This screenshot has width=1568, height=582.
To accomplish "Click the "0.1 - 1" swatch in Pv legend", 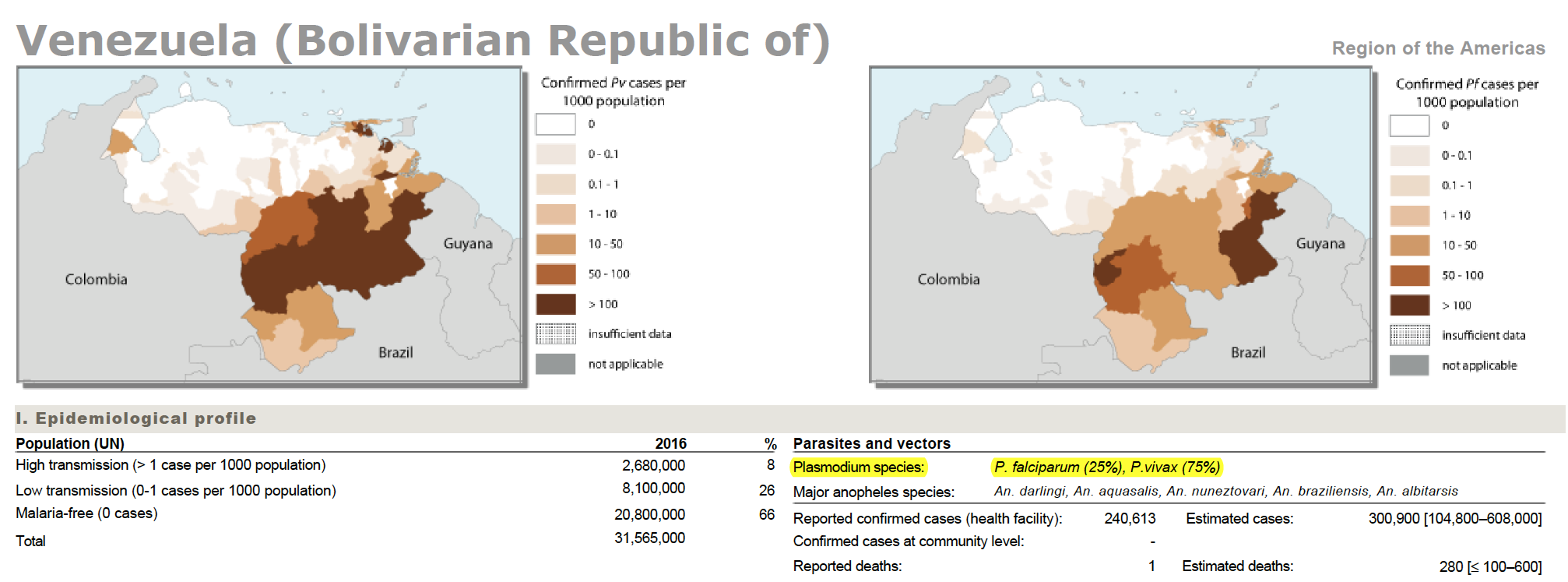I will pyautogui.click(x=555, y=185).
